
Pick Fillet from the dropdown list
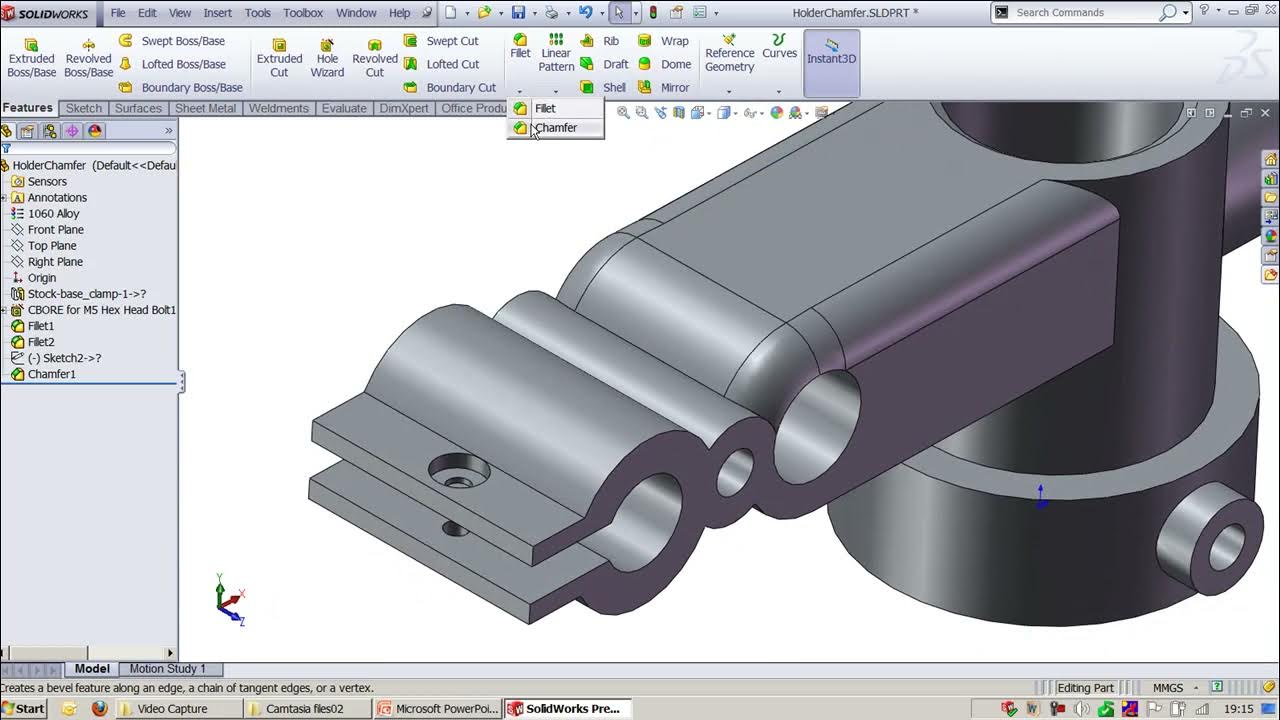[x=555, y=108]
